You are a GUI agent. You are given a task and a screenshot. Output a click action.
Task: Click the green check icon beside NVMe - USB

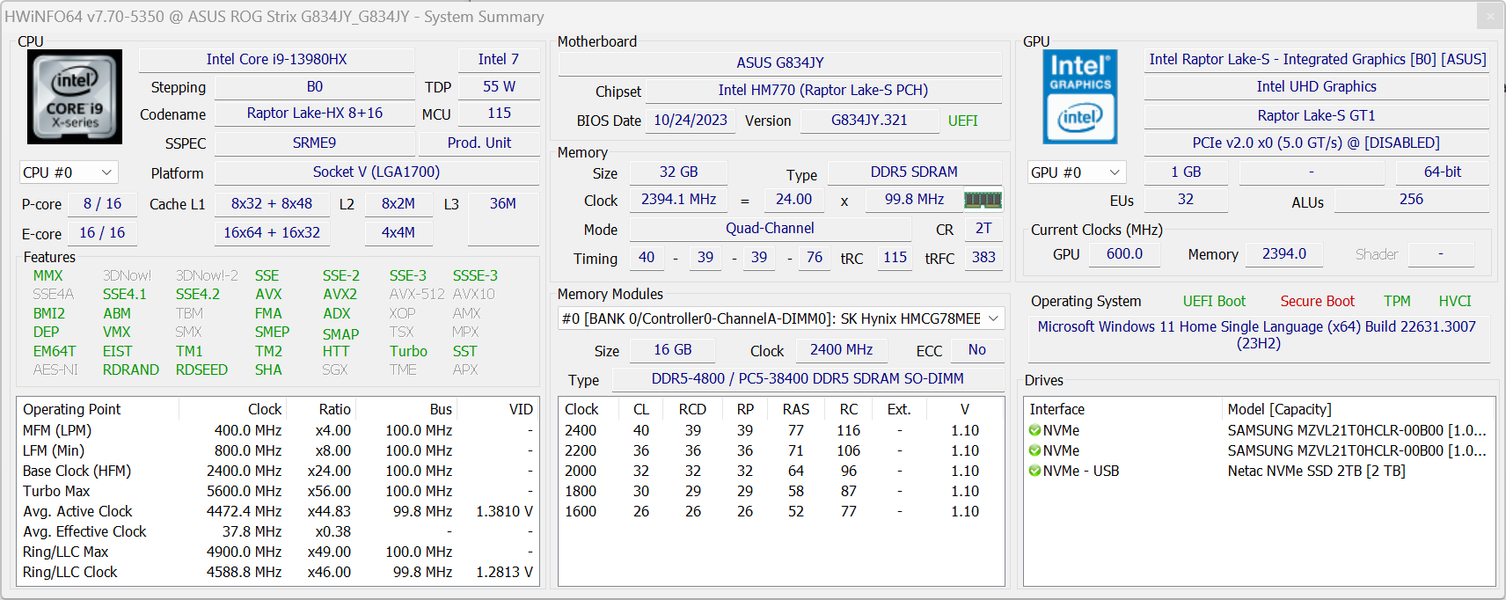[x=1035, y=471]
